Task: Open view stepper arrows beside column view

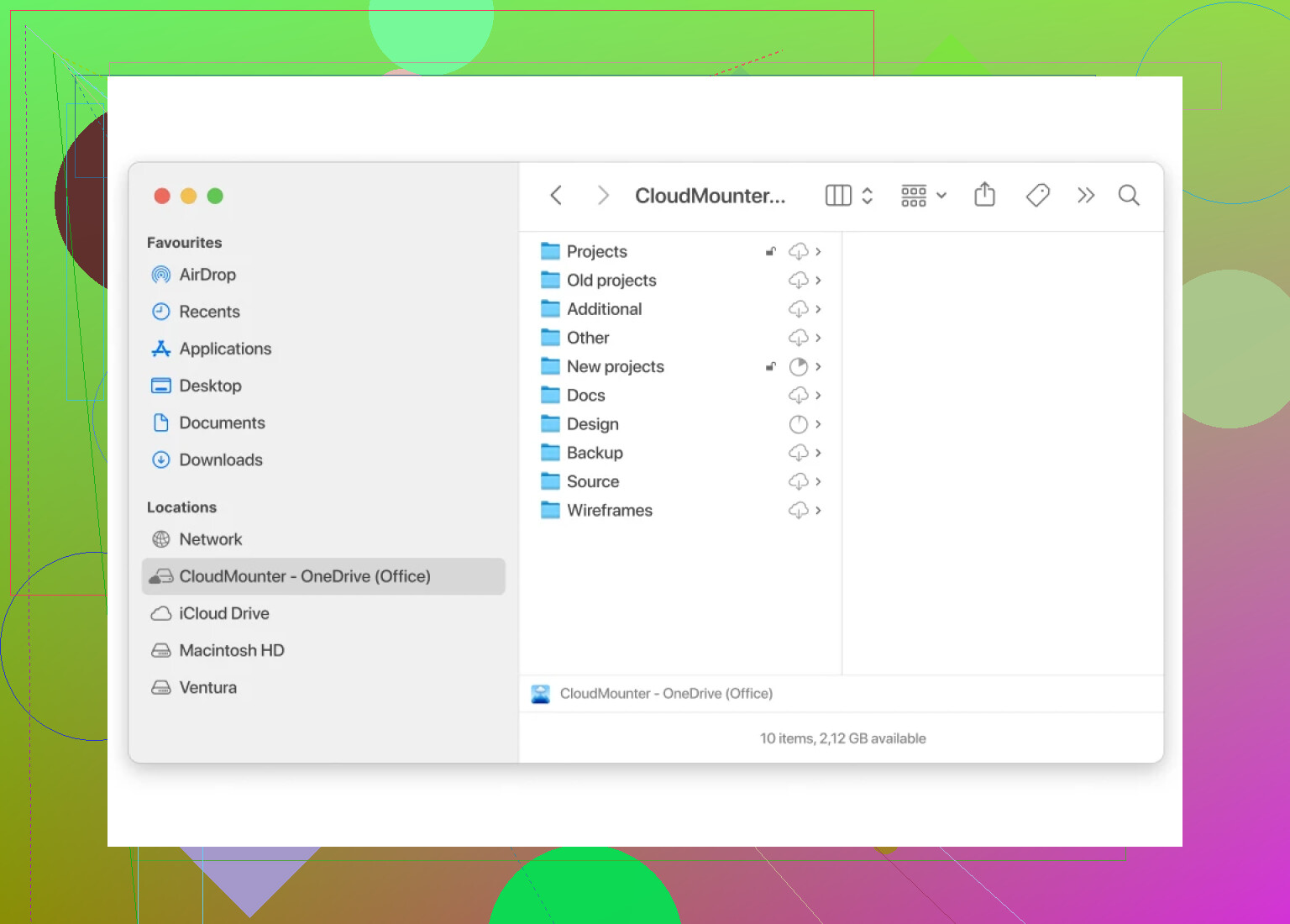Action: 868,196
